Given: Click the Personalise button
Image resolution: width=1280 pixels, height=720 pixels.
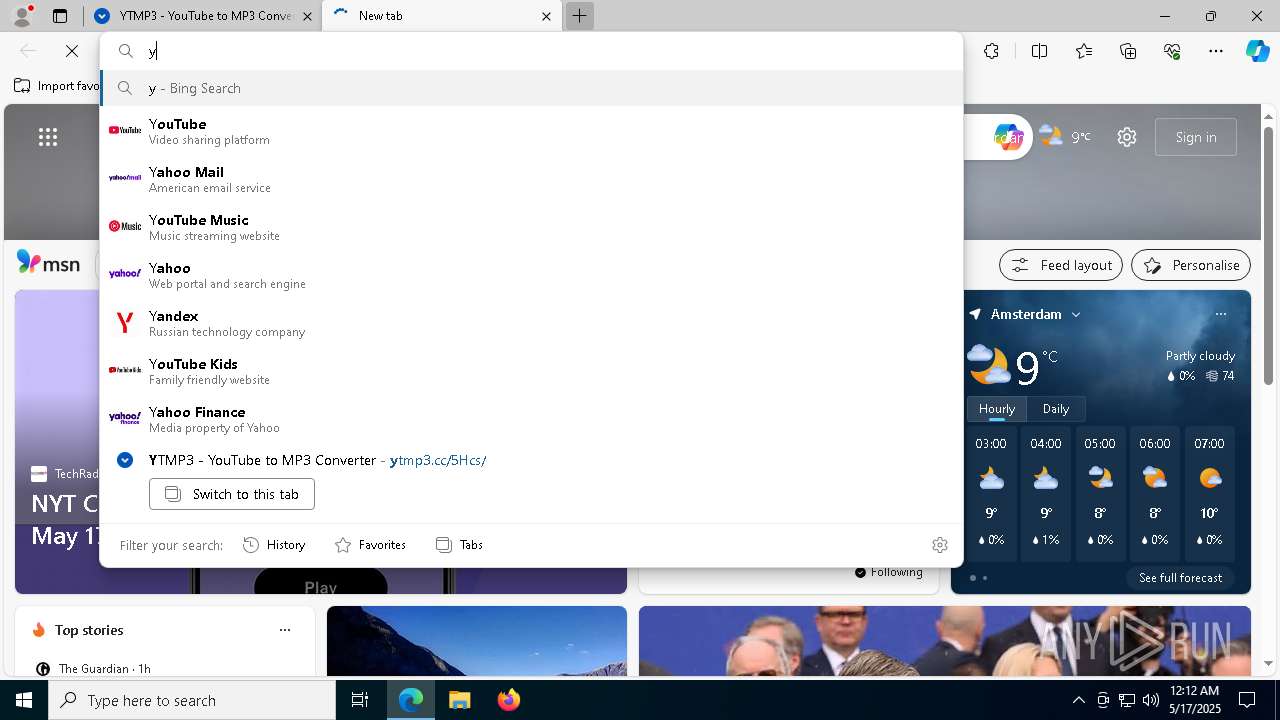Looking at the screenshot, I should tap(1191, 265).
